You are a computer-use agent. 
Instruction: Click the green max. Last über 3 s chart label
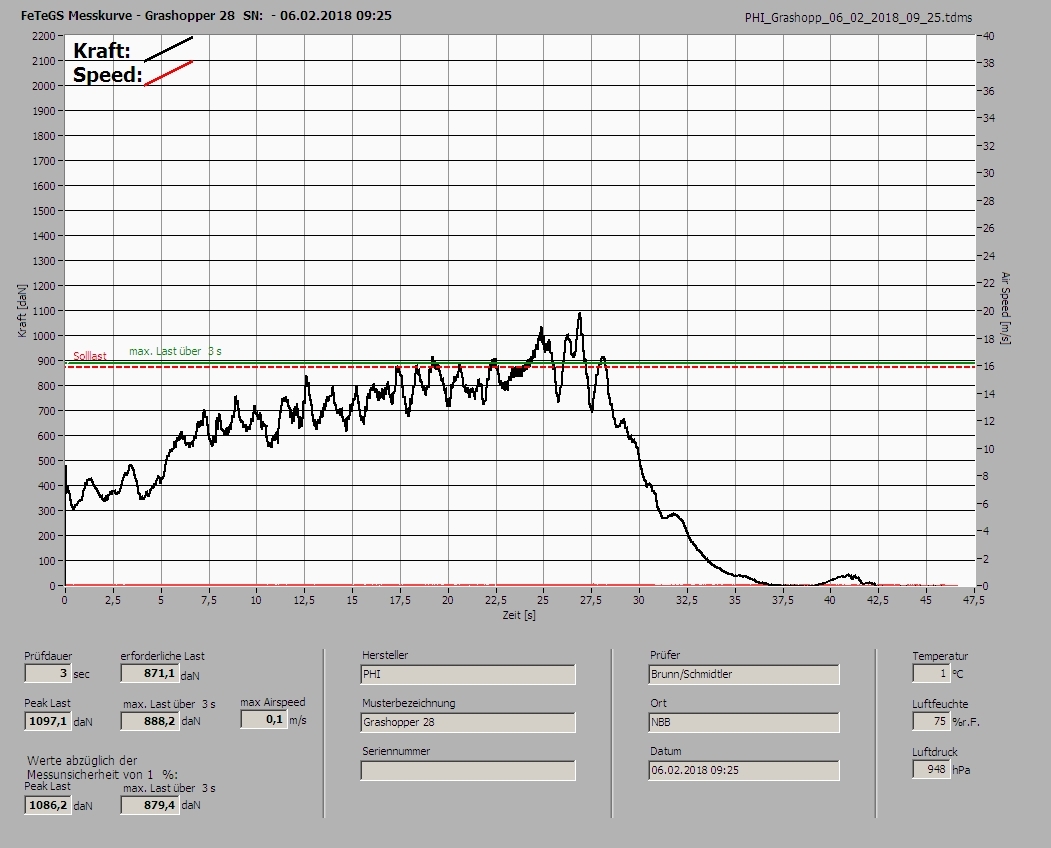pyautogui.click(x=175, y=351)
